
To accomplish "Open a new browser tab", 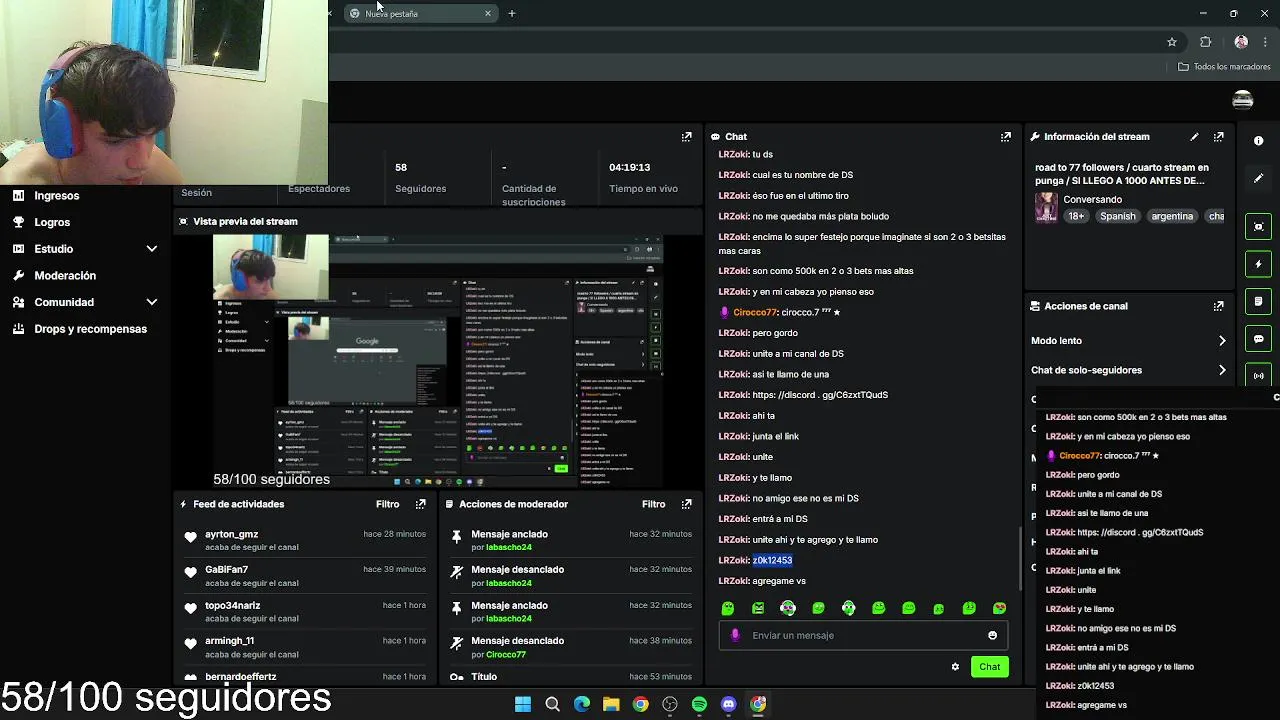I will 512,13.
